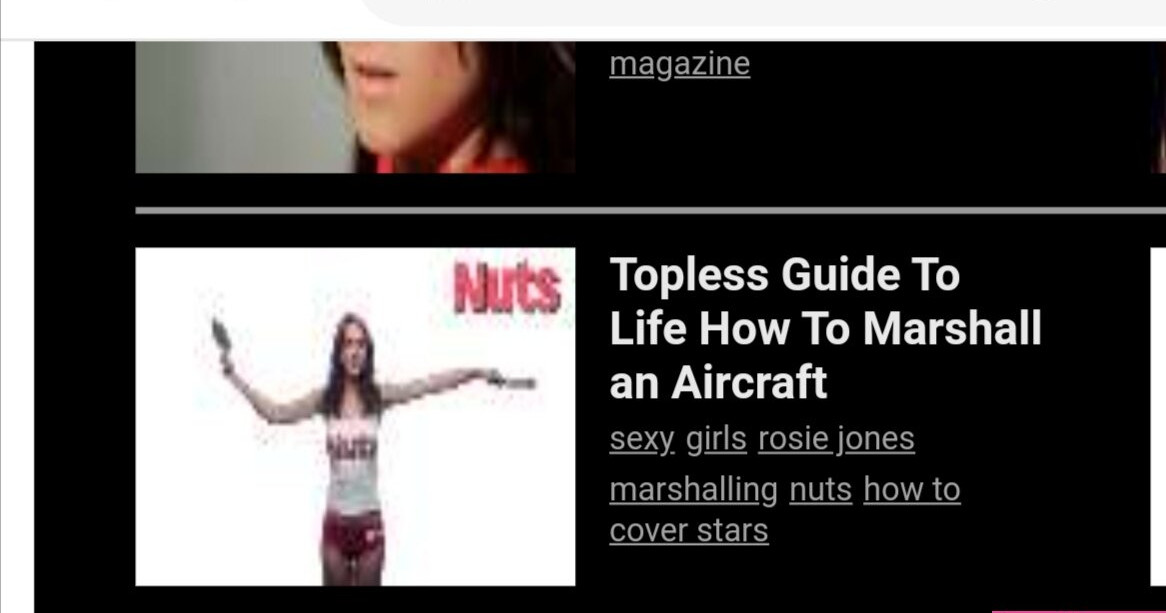Browse the 'marshalling' tag
The width and height of the screenshot is (1166, 613).
[x=693, y=490]
